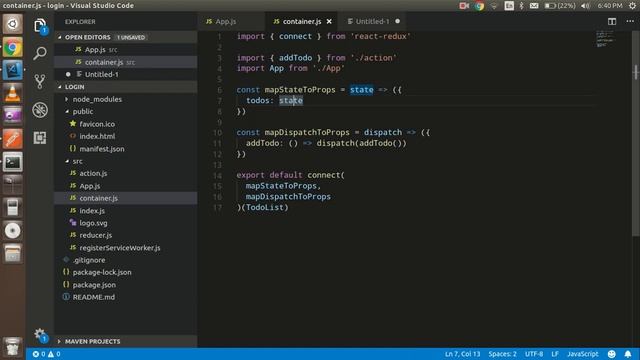Collapse the src folder

pyautogui.click(x=126, y=161)
